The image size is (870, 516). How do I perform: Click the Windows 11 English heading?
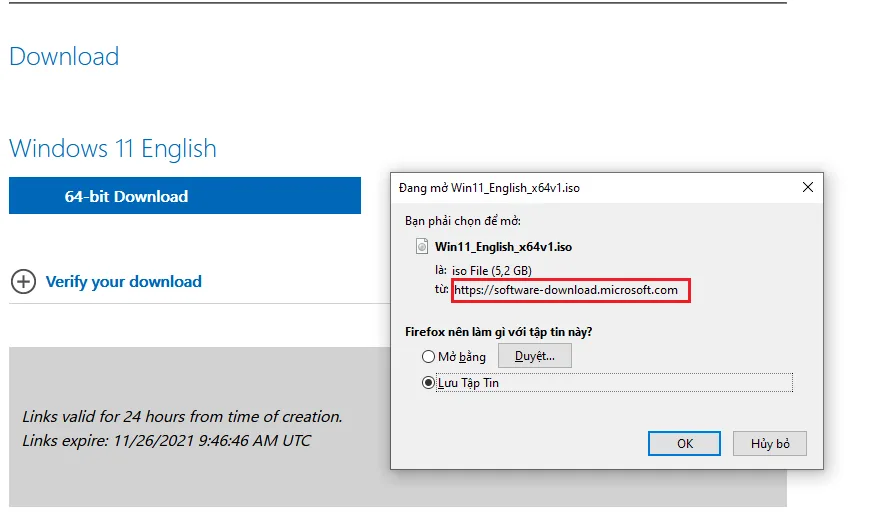click(x=113, y=149)
